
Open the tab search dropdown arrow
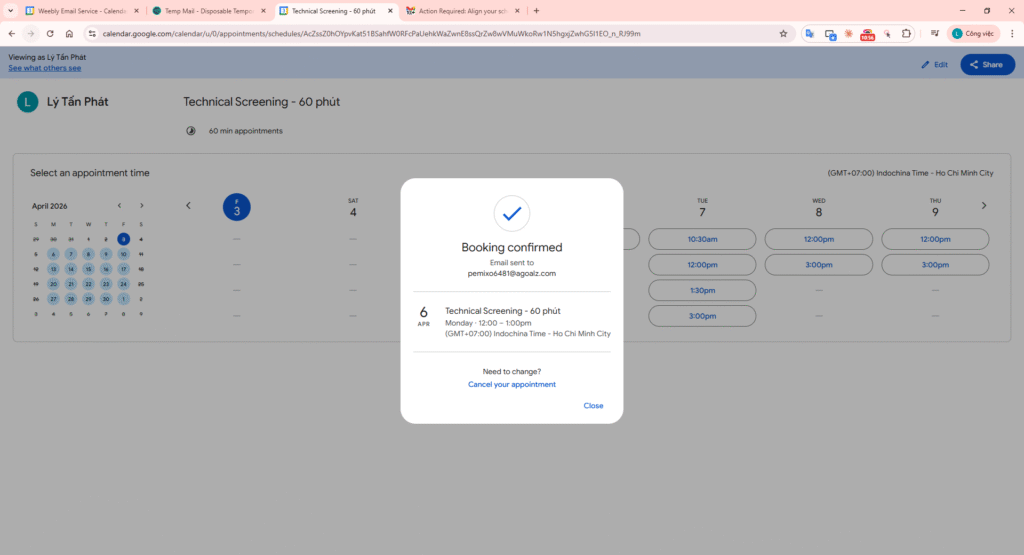pyautogui.click(x=10, y=10)
